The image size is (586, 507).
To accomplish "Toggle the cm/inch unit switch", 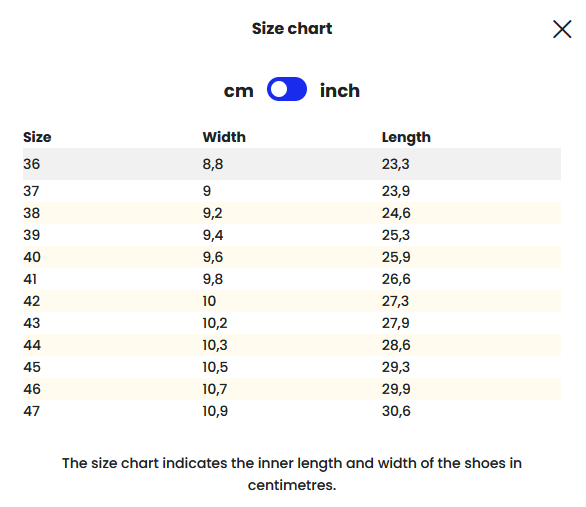I will (287, 89).
